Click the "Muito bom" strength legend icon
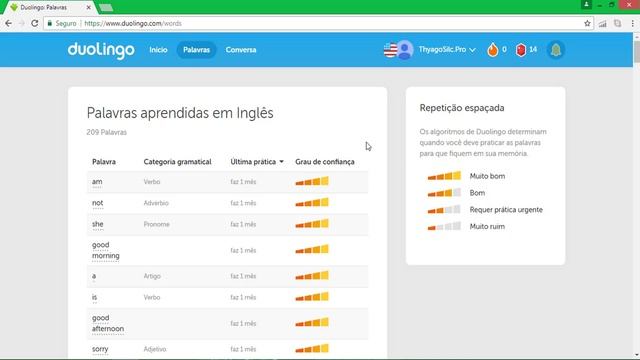The image size is (640, 360). point(444,176)
